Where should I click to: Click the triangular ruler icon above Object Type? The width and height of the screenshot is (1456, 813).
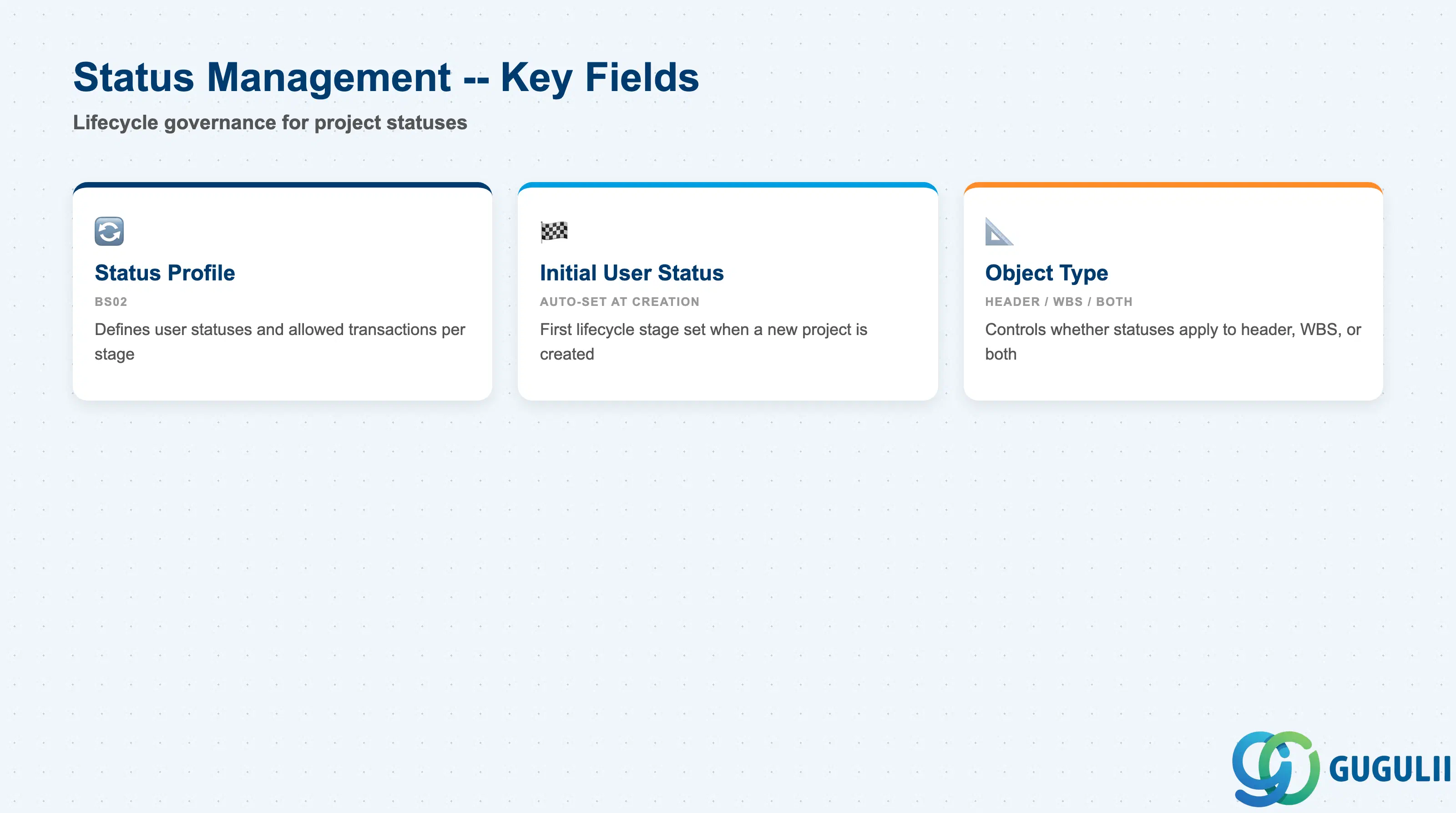999,231
